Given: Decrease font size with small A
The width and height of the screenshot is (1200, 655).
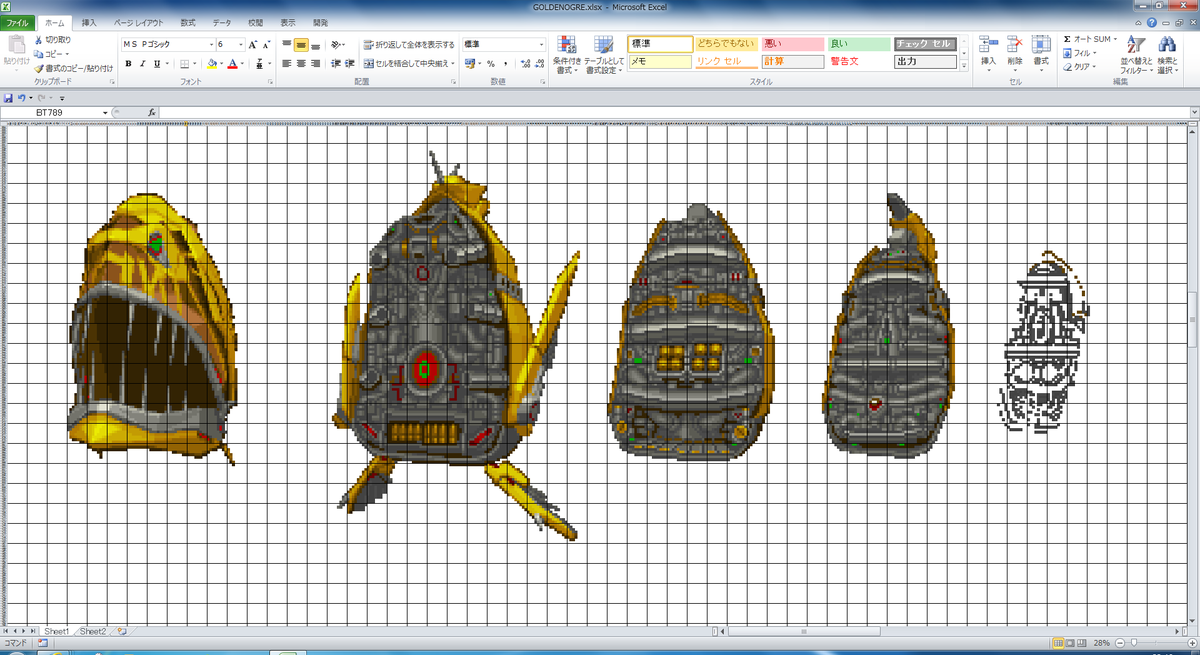Looking at the screenshot, I should [266, 45].
